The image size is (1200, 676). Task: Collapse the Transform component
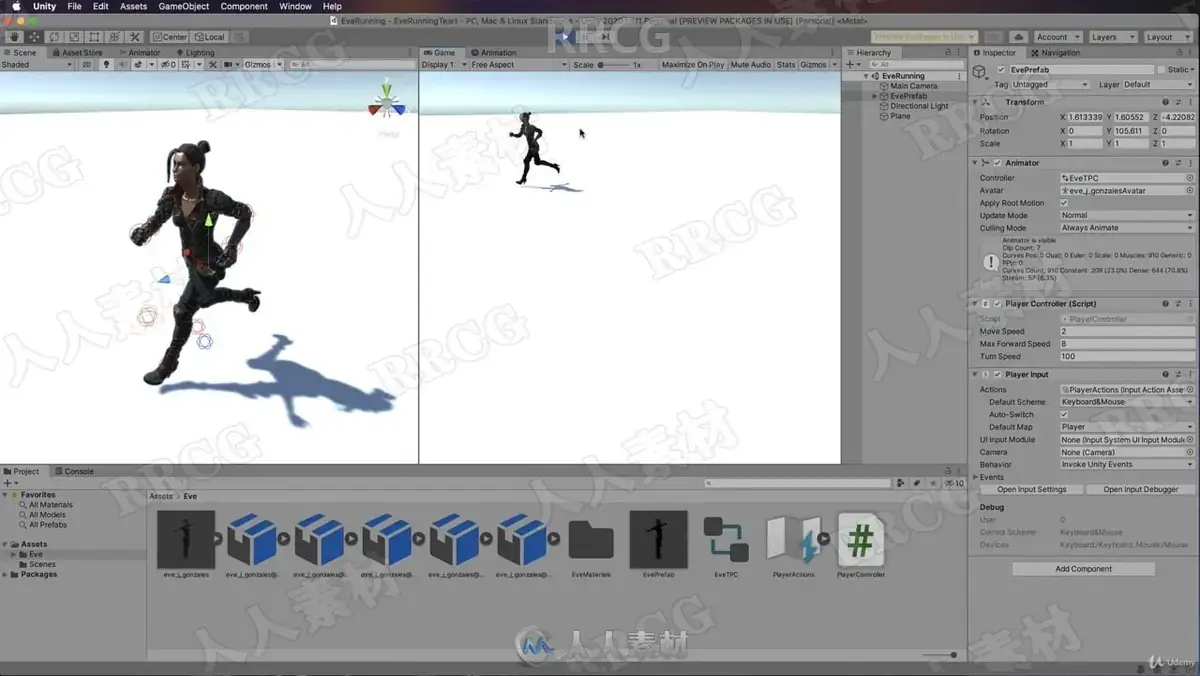(975, 102)
